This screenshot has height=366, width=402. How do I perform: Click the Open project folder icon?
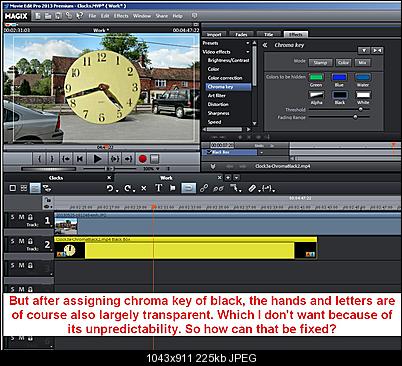tap(48, 16)
